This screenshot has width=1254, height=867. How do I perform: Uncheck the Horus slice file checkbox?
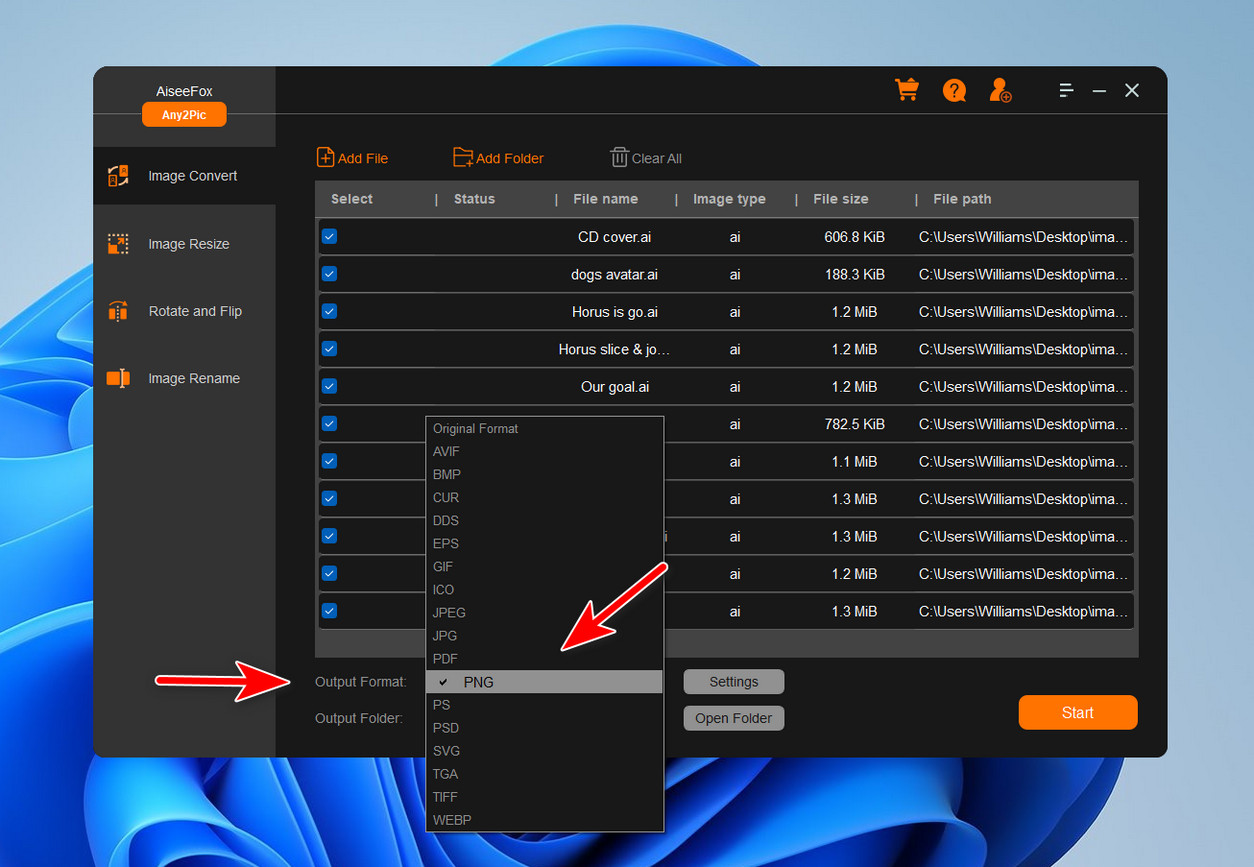click(x=329, y=349)
